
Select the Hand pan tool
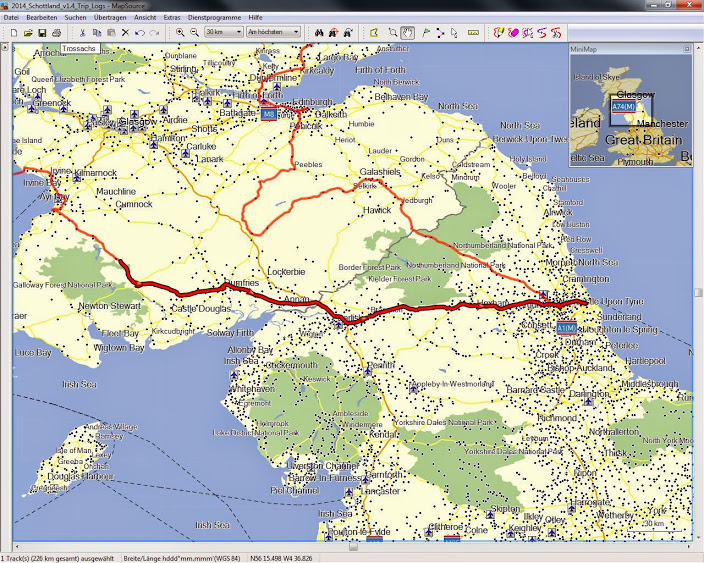[408, 32]
